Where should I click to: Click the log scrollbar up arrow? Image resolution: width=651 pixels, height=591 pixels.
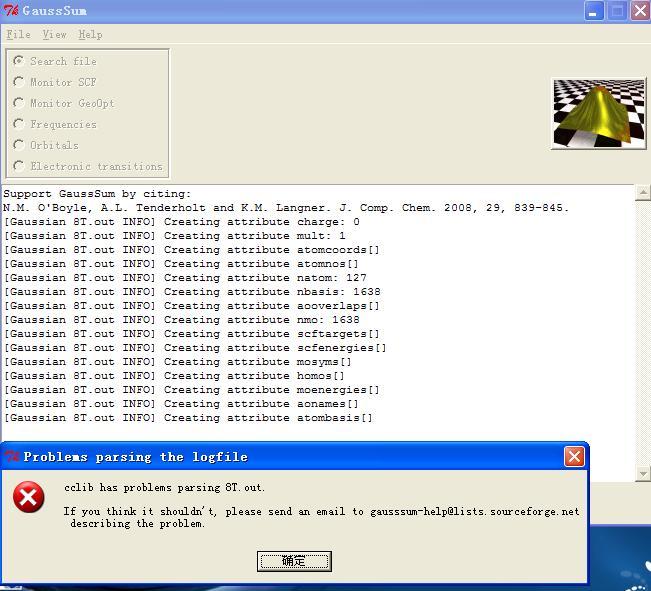tap(643, 192)
